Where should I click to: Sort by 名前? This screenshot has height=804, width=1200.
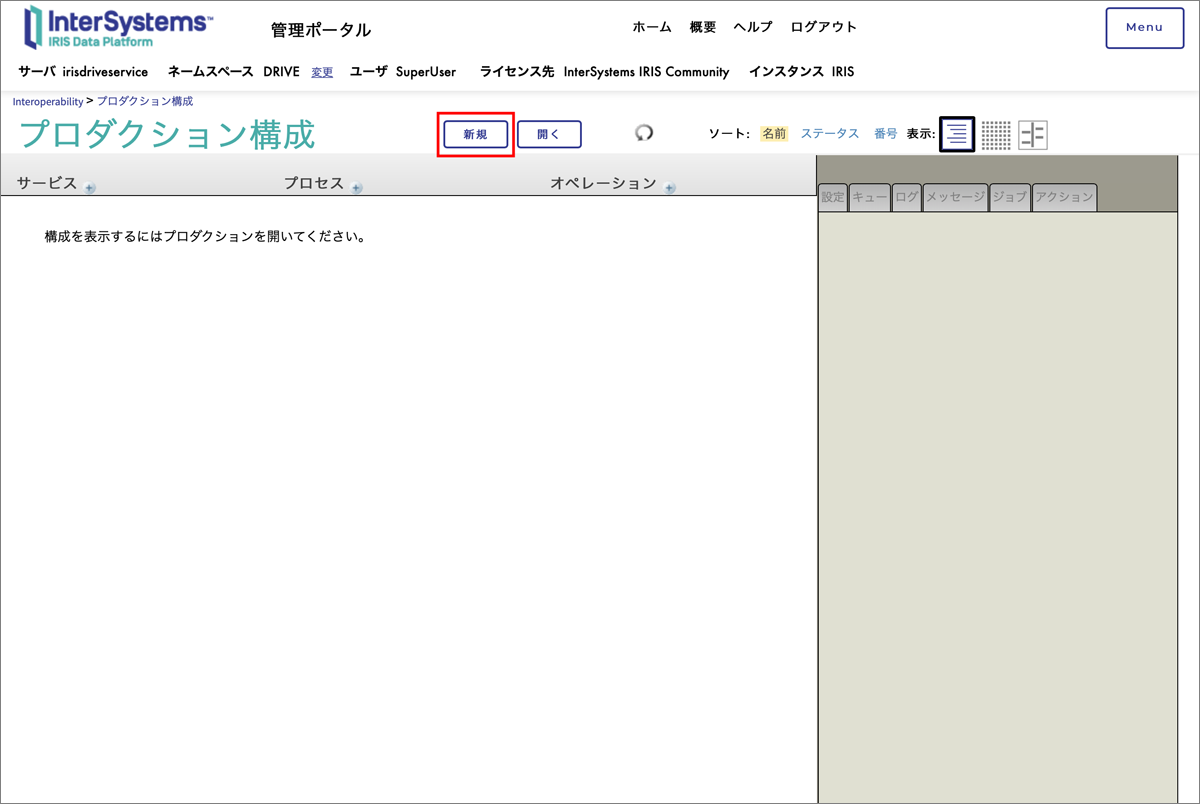coord(774,133)
